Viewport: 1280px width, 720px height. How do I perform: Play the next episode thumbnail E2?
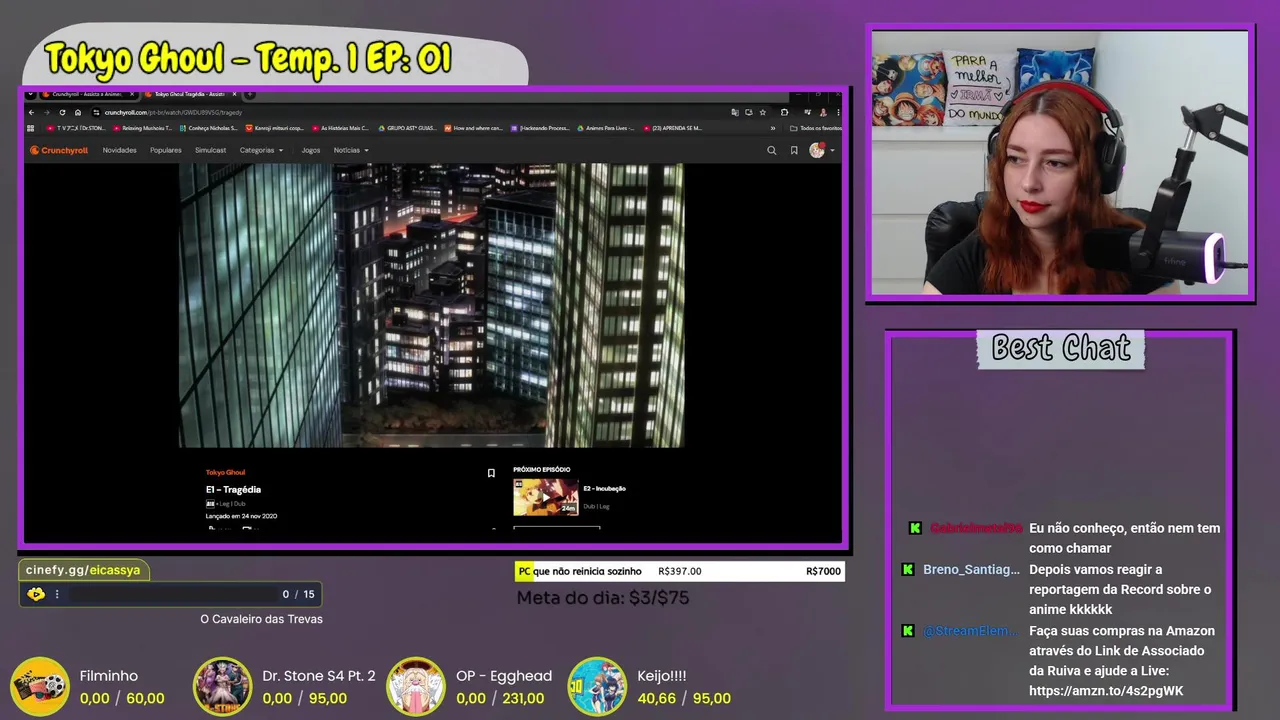coord(546,497)
